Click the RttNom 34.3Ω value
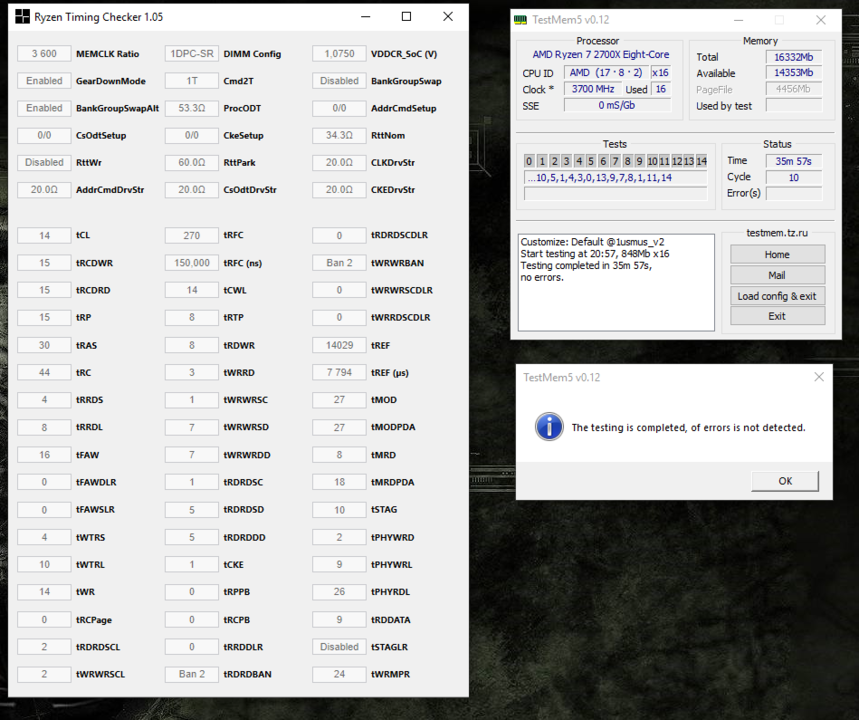 339,135
